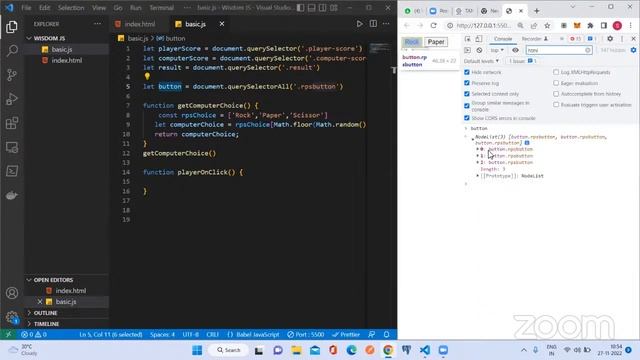The width and height of the screenshot is (640, 360).
Task: Collapse the NodeList(3) console output
Action: tap(473, 139)
